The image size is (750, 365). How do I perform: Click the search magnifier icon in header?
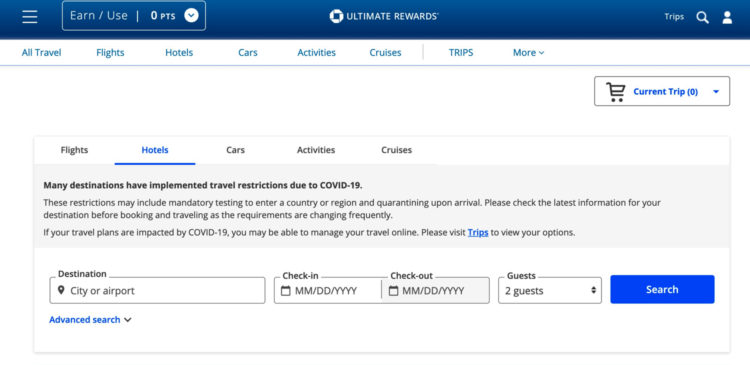point(702,18)
